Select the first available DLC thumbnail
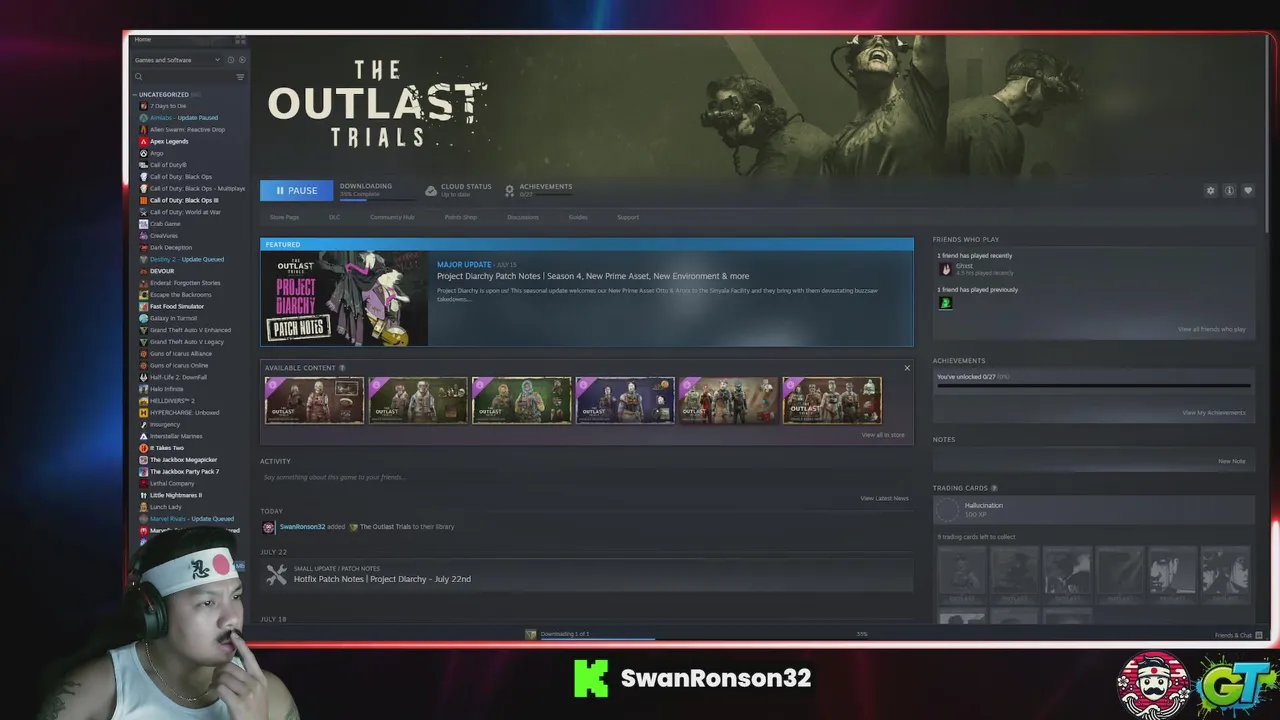Screen dimensions: 1280x720 314,400
